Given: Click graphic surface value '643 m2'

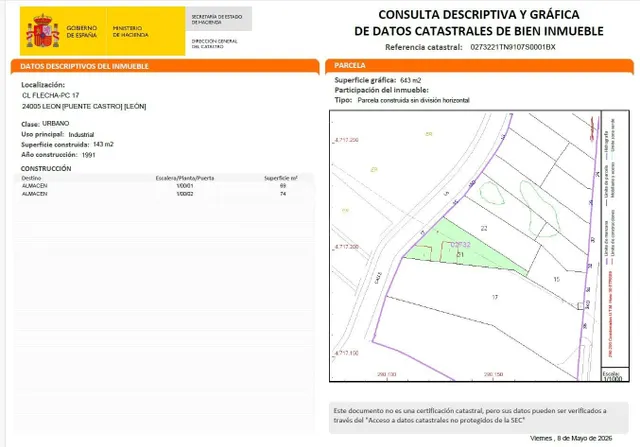Looking at the screenshot, I should pos(411,80).
